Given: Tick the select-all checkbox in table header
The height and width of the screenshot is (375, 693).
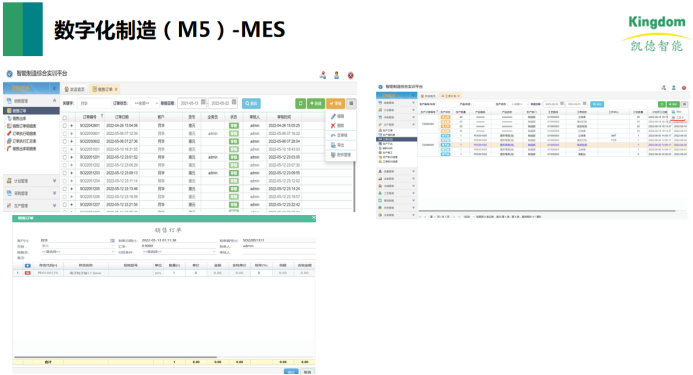Looking at the screenshot, I should 65,118.
